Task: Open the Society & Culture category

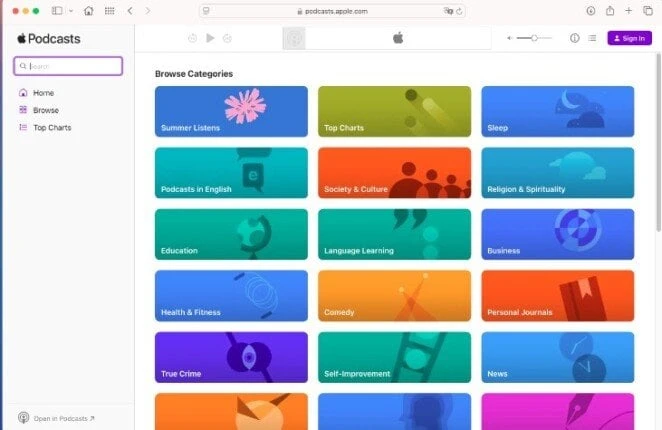Action: point(394,173)
